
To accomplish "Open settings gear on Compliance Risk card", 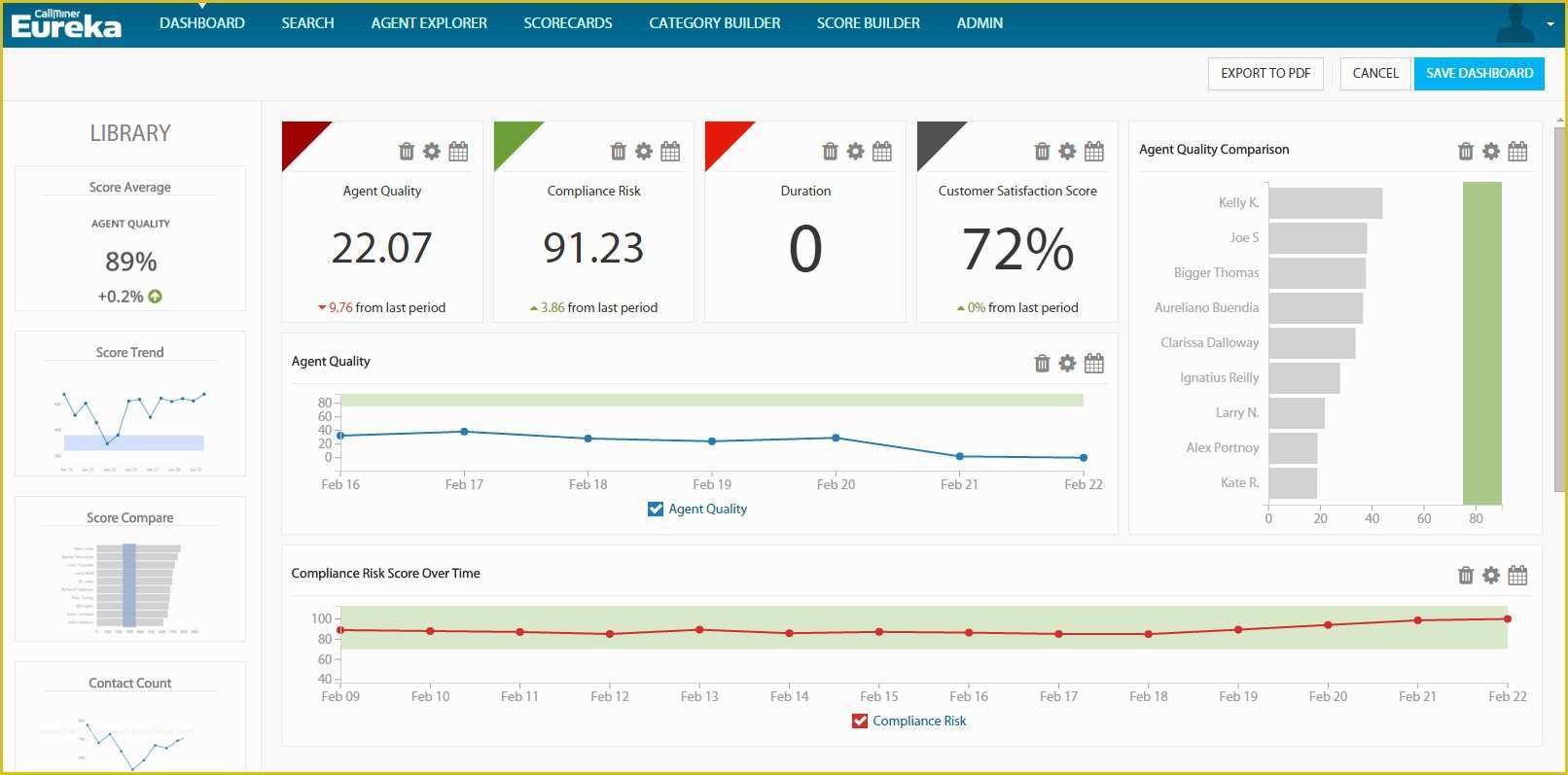I will coord(644,151).
